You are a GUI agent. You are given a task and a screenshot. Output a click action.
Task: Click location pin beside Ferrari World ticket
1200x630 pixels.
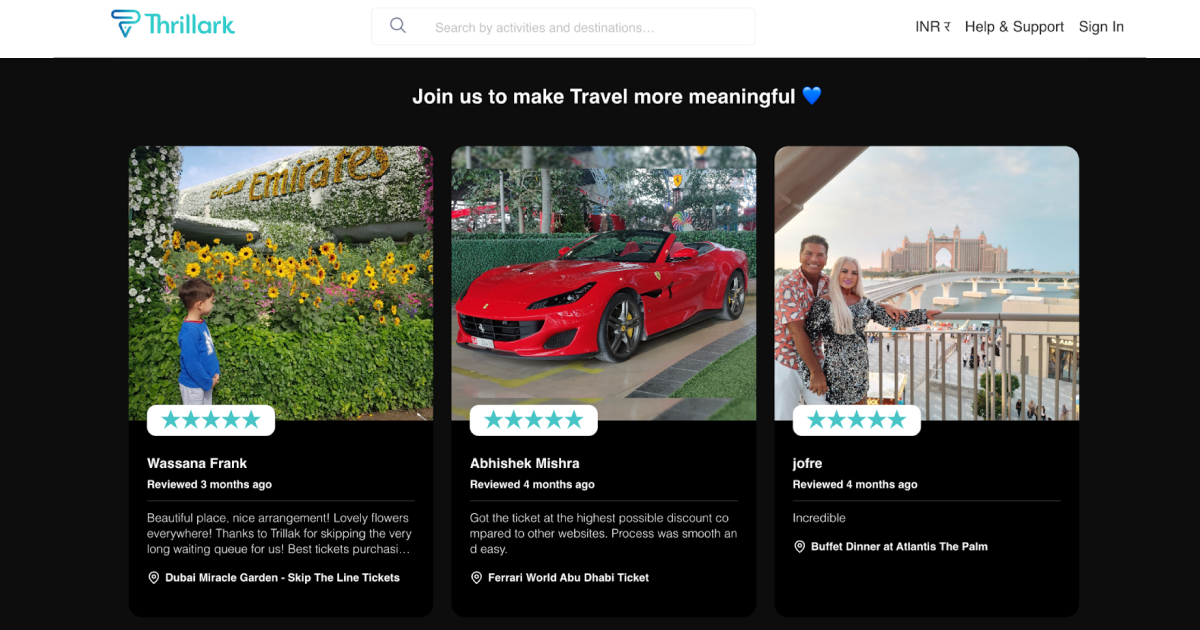[477, 578]
